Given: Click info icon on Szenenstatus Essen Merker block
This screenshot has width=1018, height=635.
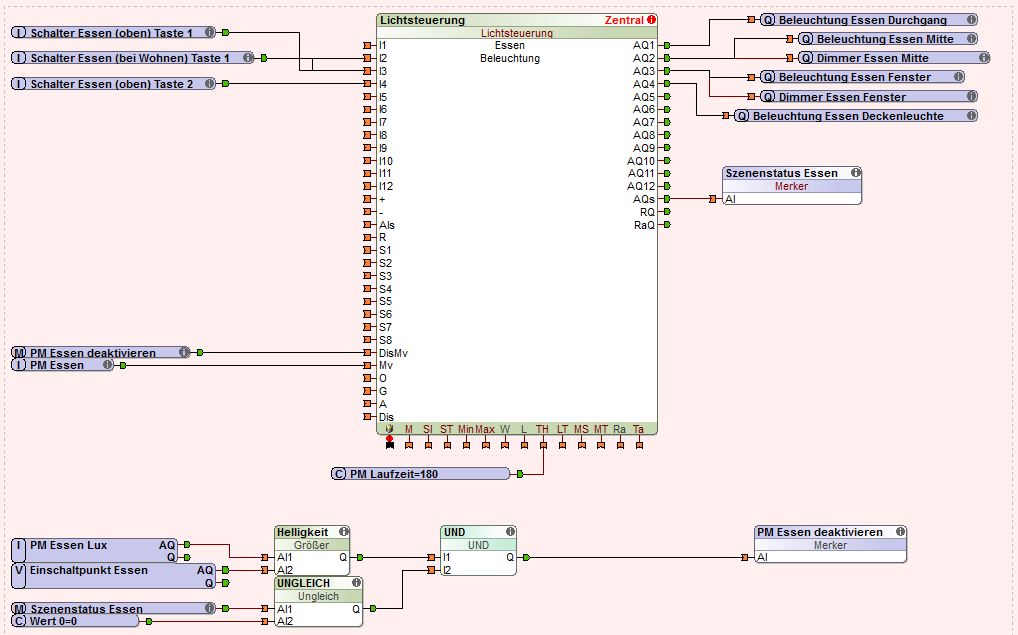Looking at the screenshot, I should point(856,173).
